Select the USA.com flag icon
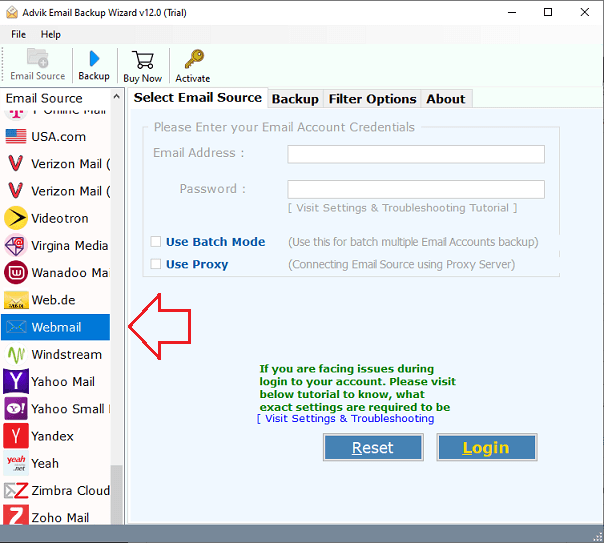The height and width of the screenshot is (543, 604). pyautogui.click(x=16, y=137)
